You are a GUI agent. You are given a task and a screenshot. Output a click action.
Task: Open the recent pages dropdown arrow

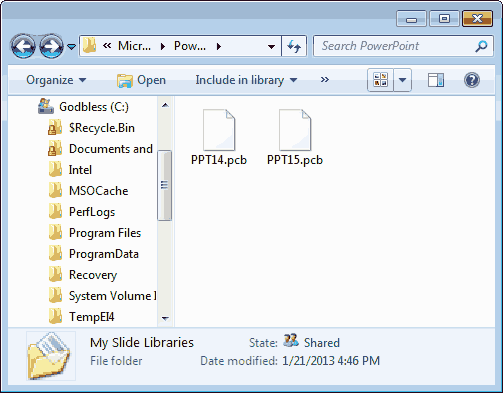point(71,46)
